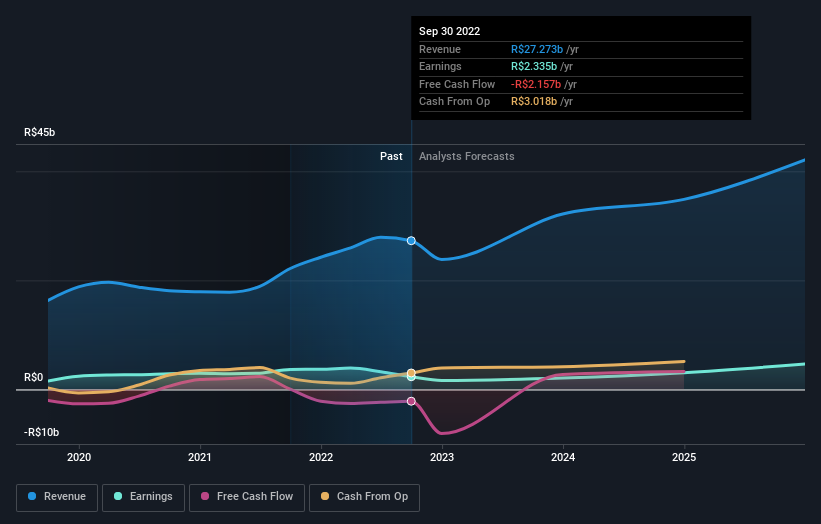
Task: Click the Past section label
Action: pyautogui.click(x=391, y=156)
